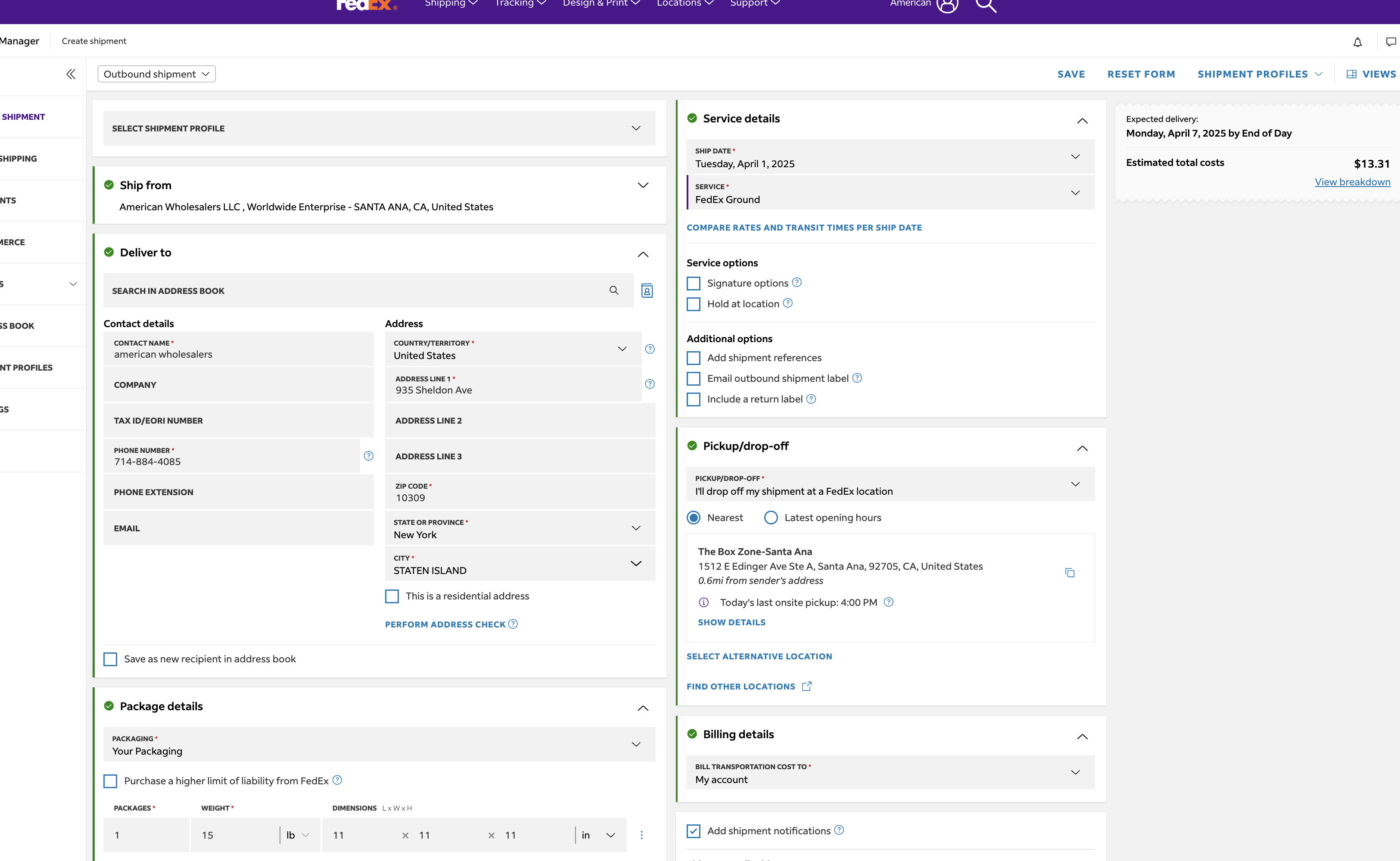Click the FedEx logo
Viewport: 1400px width, 861px height.
click(x=367, y=5)
